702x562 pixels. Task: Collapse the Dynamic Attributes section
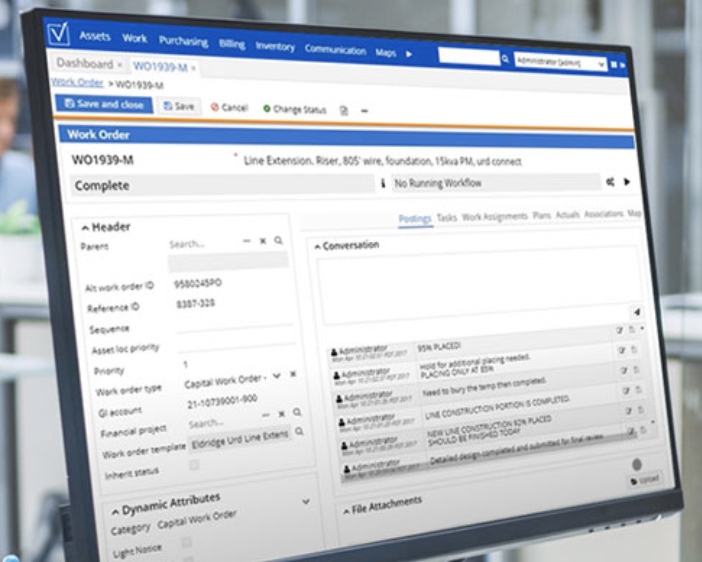[x=115, y=511]
